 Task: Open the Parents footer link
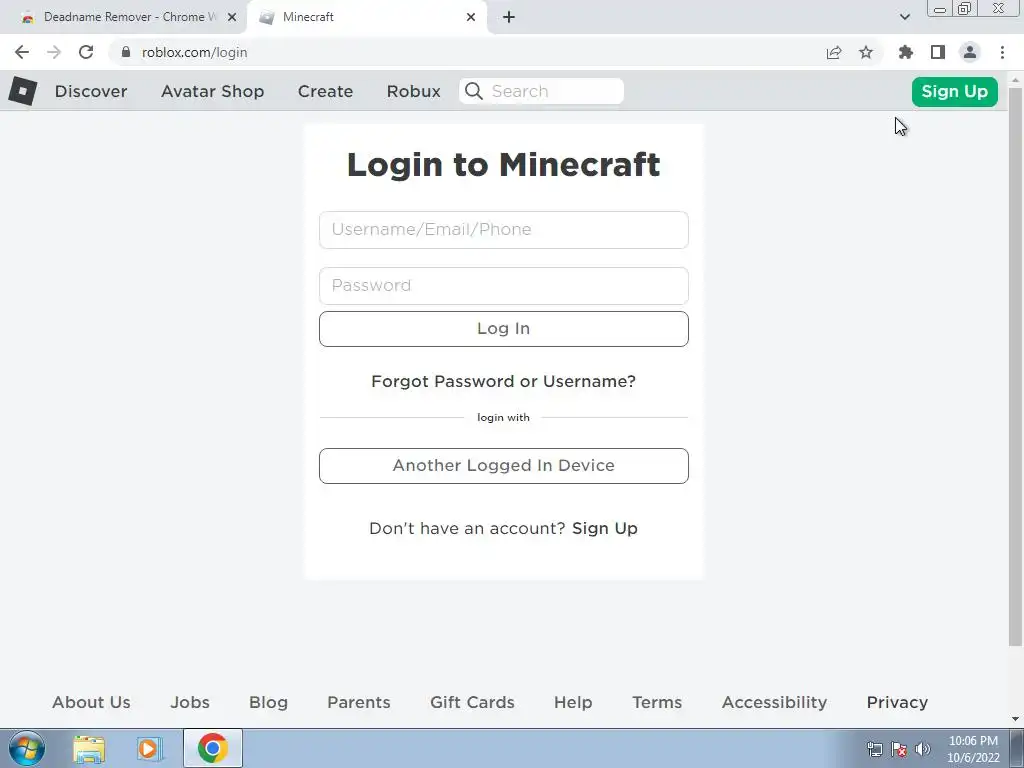click(359, 702)
